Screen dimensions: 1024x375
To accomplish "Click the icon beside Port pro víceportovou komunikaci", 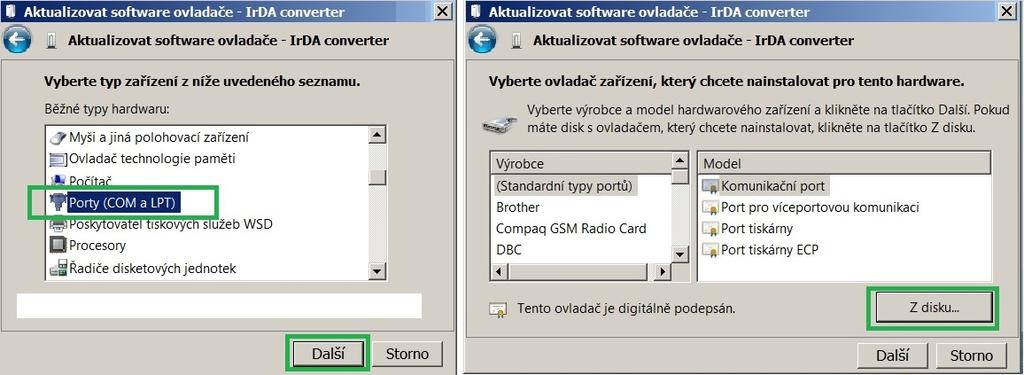I will (x=710, y=208).
